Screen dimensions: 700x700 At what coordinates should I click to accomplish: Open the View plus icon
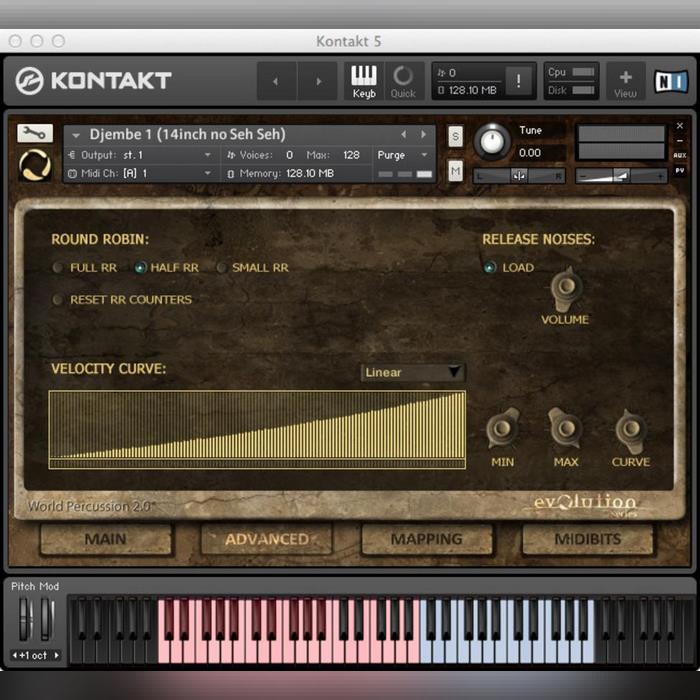pyautogui.click(x=625, y=81)
